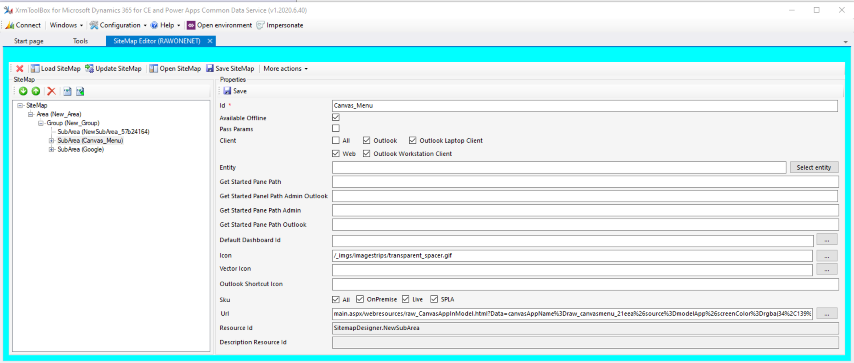Click Get Started Panel Path Admin Outlook field
This screenshot has height=363, width=854.
click(584, 196)
